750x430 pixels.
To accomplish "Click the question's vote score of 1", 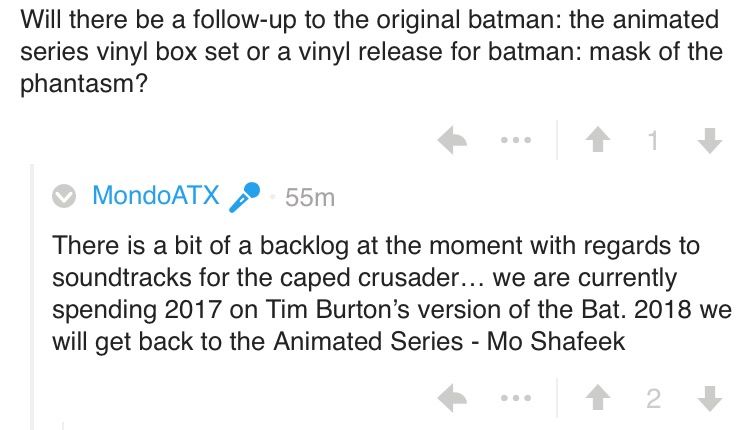I will [x=653, y=142].
